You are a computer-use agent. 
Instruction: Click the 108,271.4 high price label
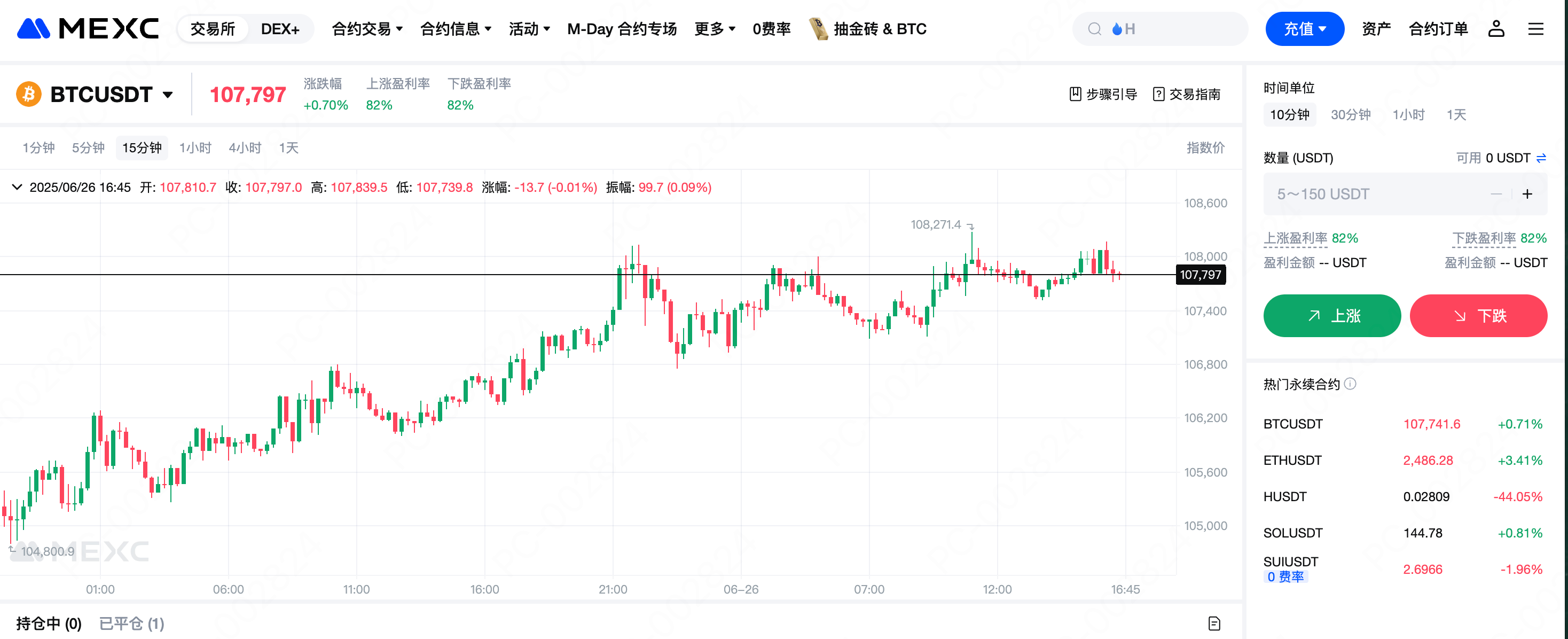tap(935, 225)
